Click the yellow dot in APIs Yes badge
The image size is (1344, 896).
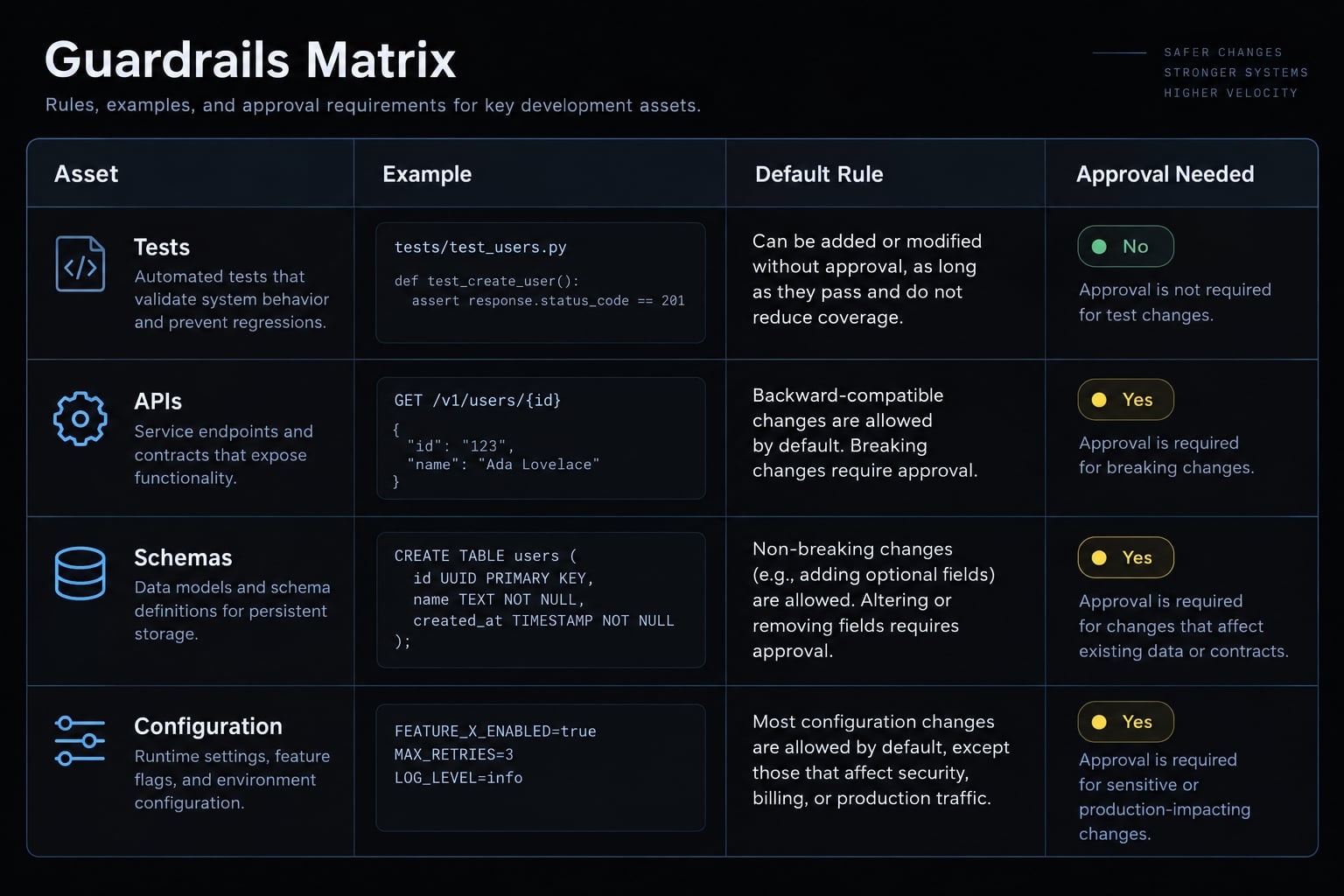pyautogui.click(x=1100, y=400)
